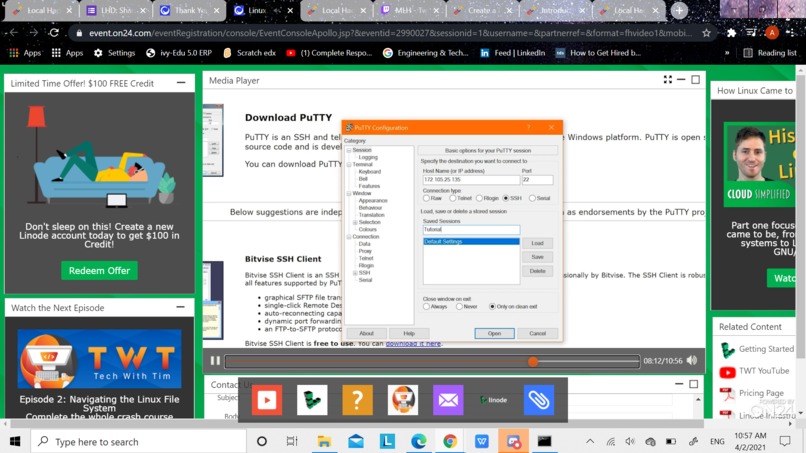Collapse the Limited Time Offer panel
806x453 pixels.
tap(181, 82)
